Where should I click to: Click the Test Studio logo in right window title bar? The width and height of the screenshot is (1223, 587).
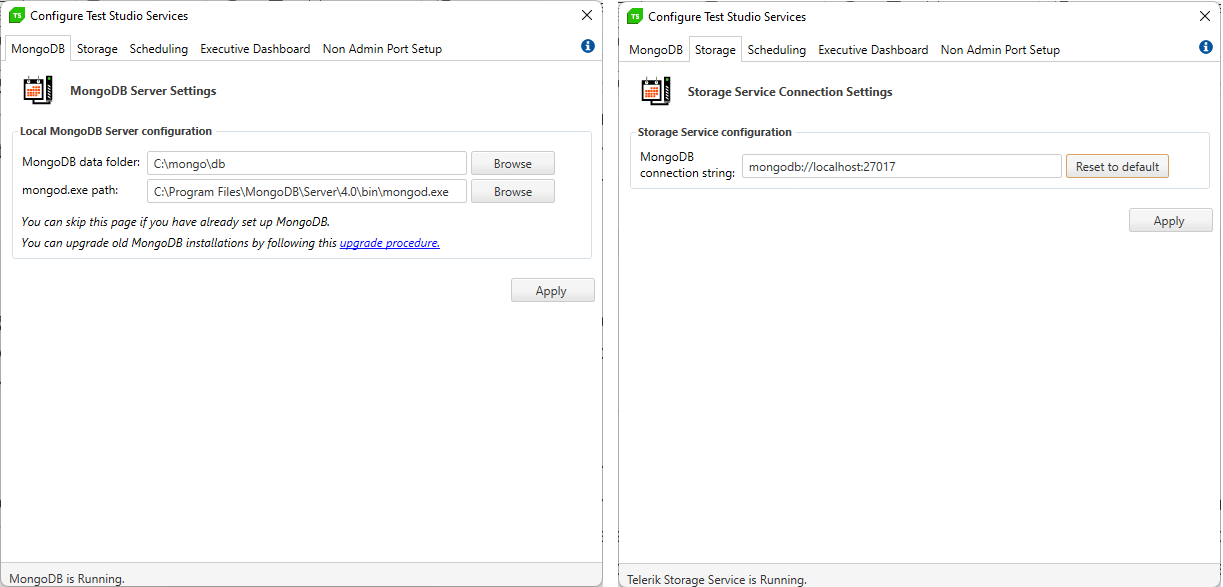click(635, 16)
